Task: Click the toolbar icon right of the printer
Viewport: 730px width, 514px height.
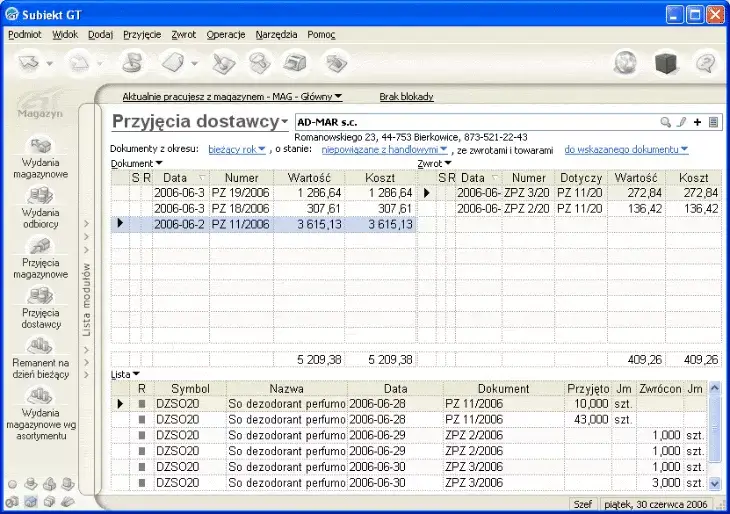Action: point(336,62)
